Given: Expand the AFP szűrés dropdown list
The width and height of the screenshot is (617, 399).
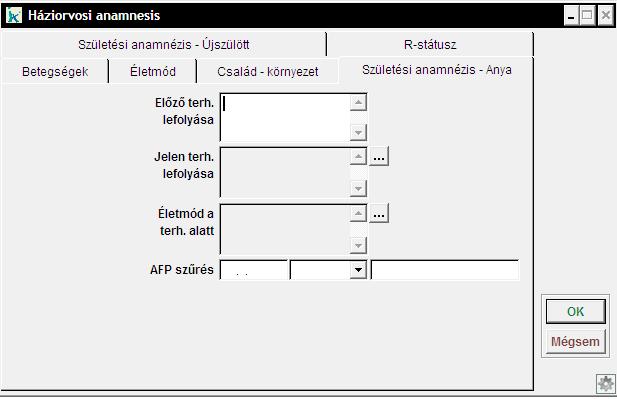Looking at the screenshot, I should [358, 270].
